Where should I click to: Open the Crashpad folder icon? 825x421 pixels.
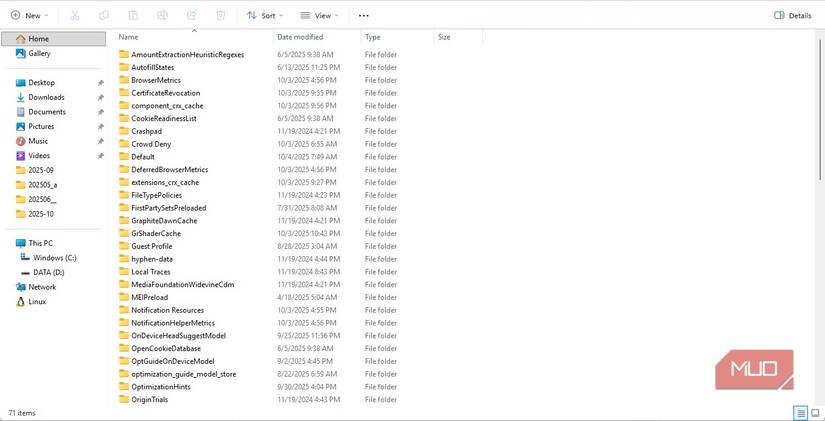coord(124,131)
